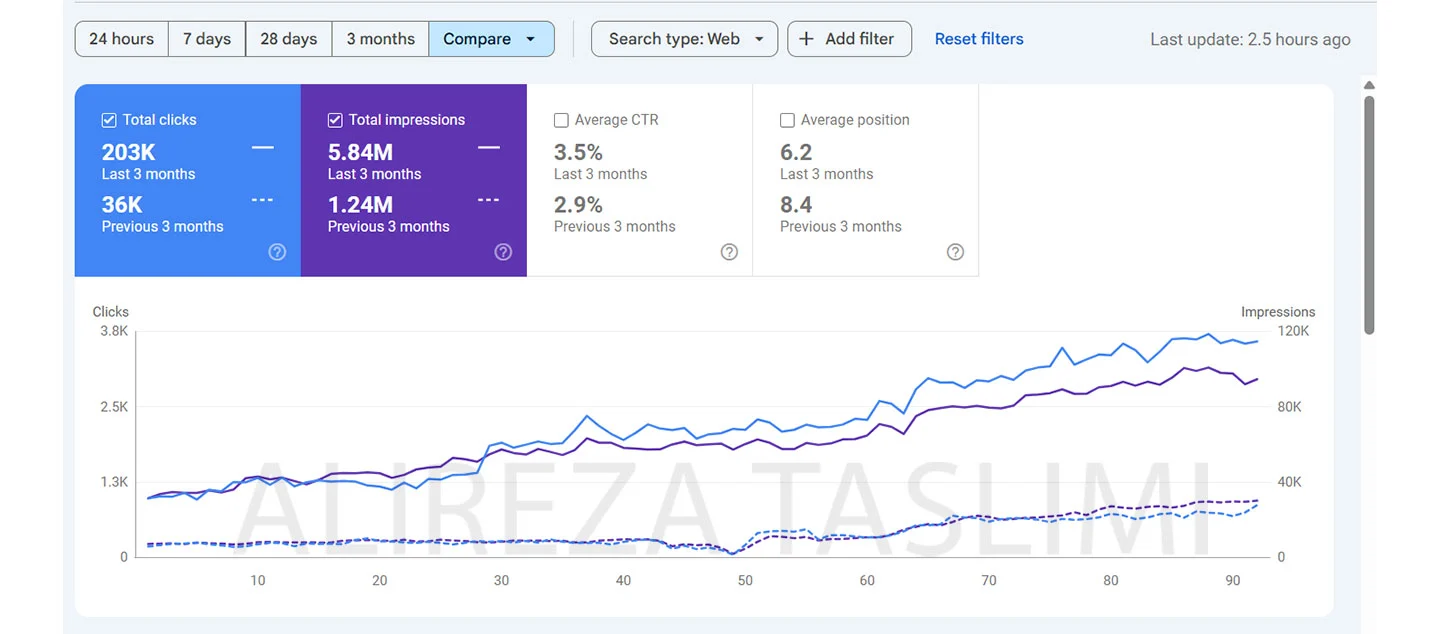
Task: Enable the Average CTR checkbox
Action: pos(561,120)
